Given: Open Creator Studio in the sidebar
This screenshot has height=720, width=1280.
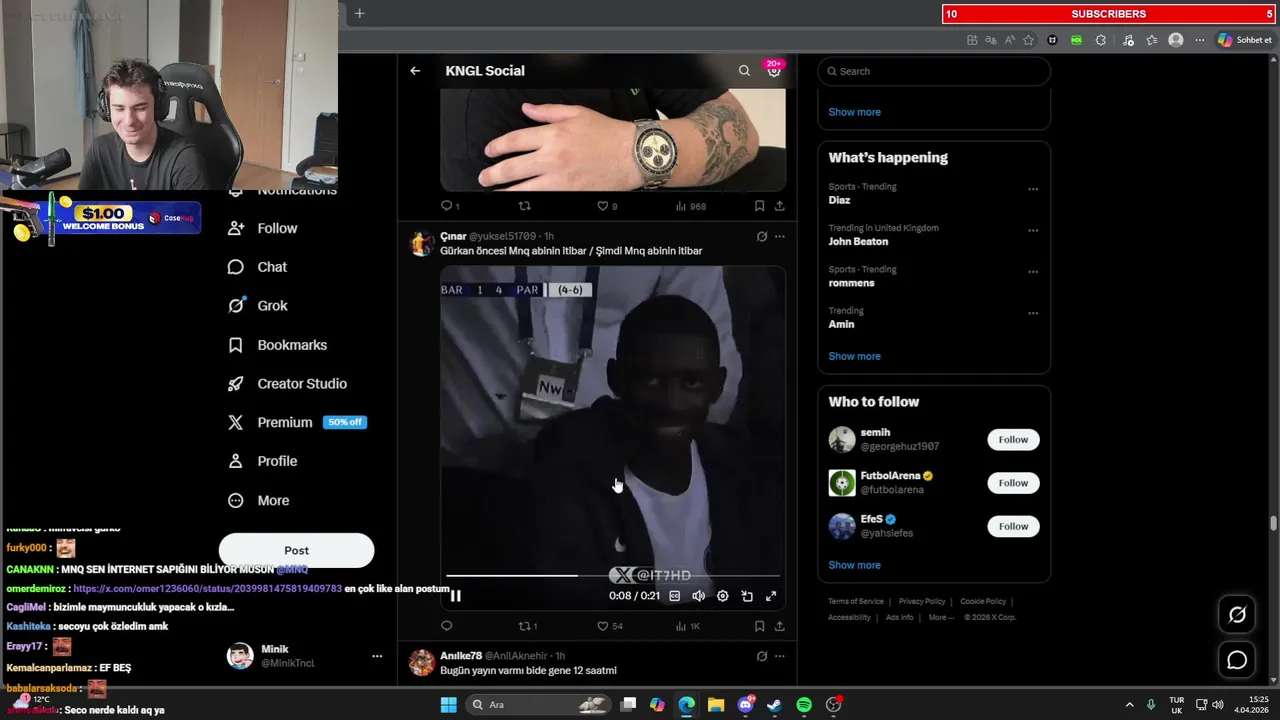Looking at the screenshot, I should pos(288,384).
